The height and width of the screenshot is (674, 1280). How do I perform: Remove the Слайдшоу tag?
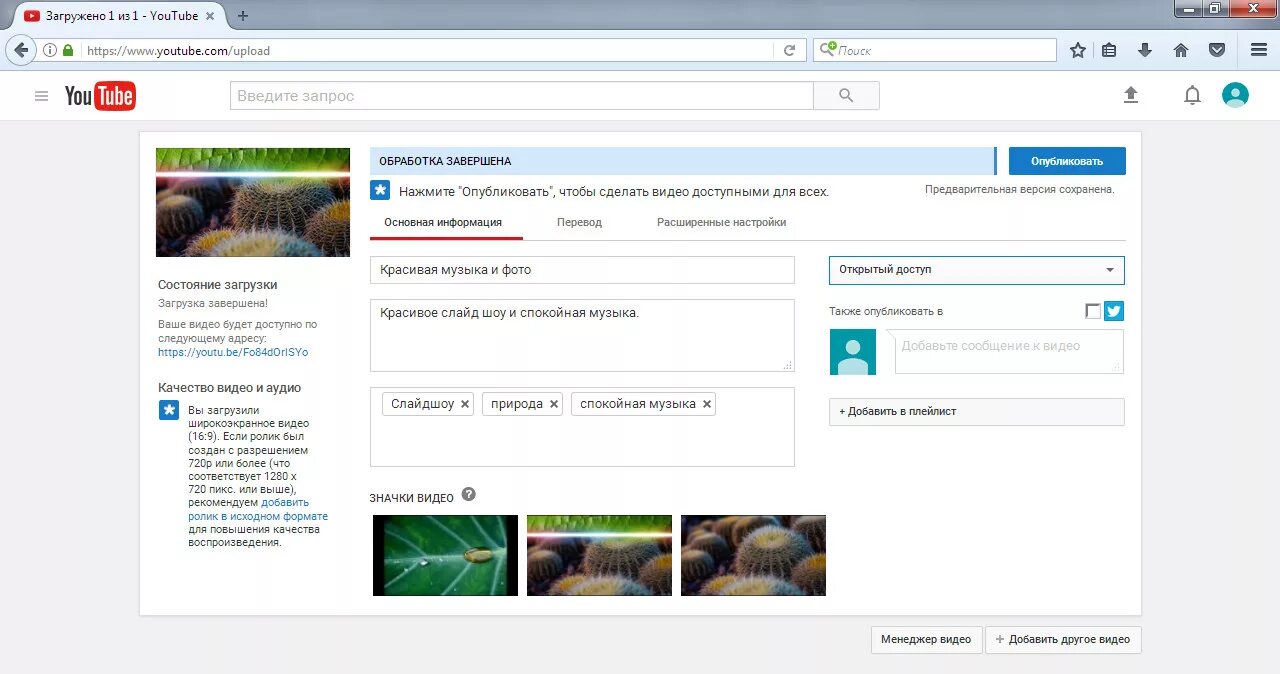(x=465, y=404)
